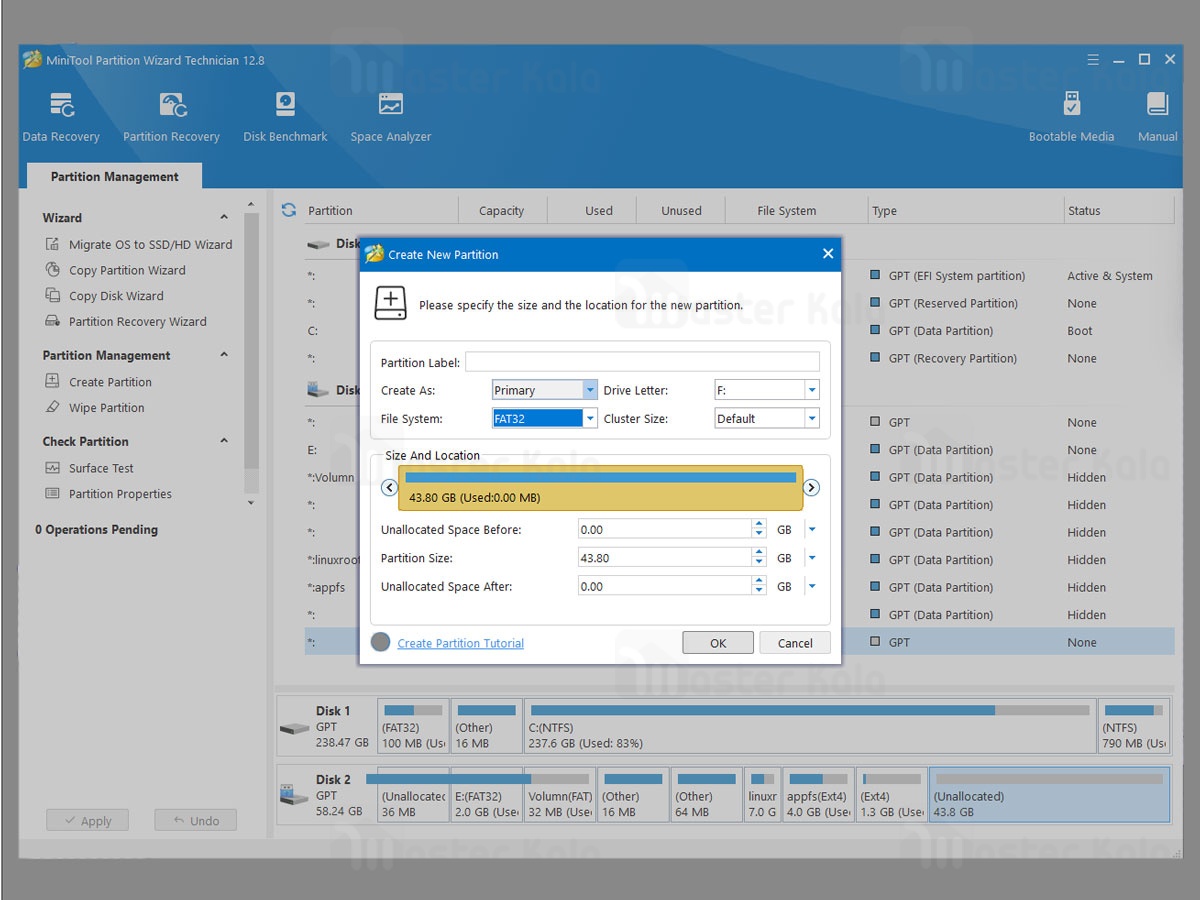Sort by the Capacity column header
1200x900 pixels.
tap(502, 210)
